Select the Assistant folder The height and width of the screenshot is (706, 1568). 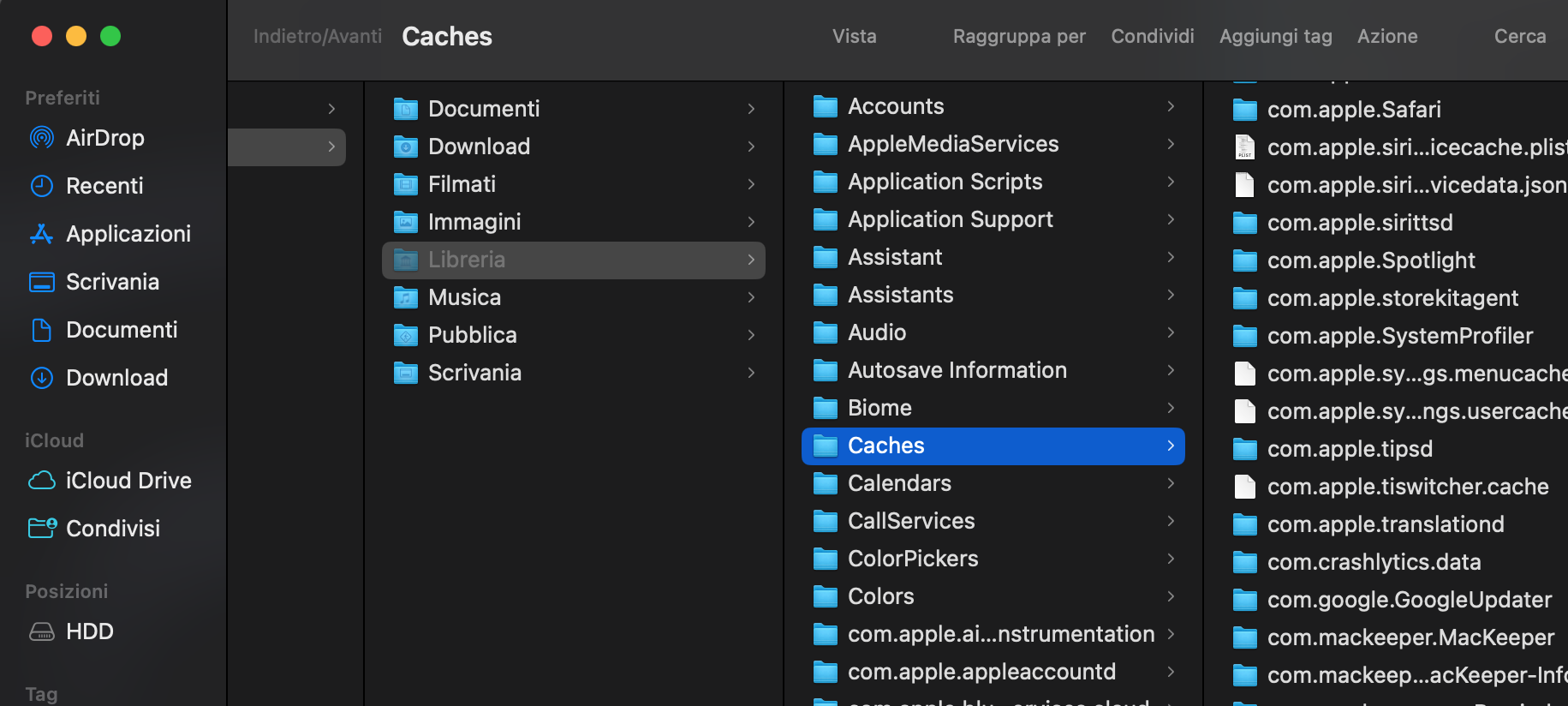tap(993, 257)
